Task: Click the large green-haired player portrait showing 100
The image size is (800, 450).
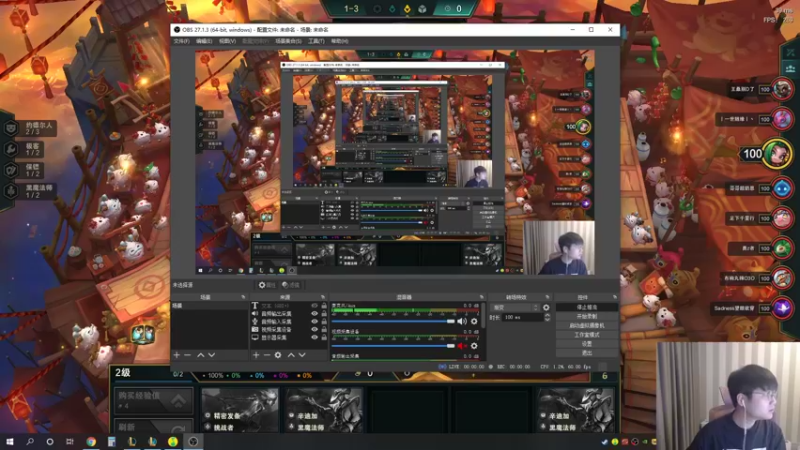Action: pyautogui.click(x=777, y=154)
